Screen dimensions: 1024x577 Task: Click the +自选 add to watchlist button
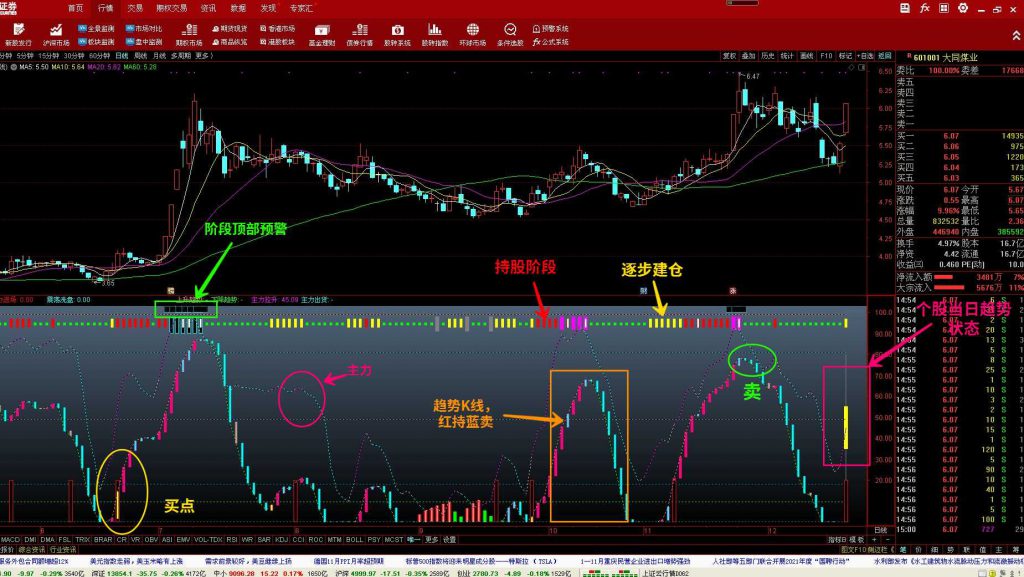coord(867,56)
